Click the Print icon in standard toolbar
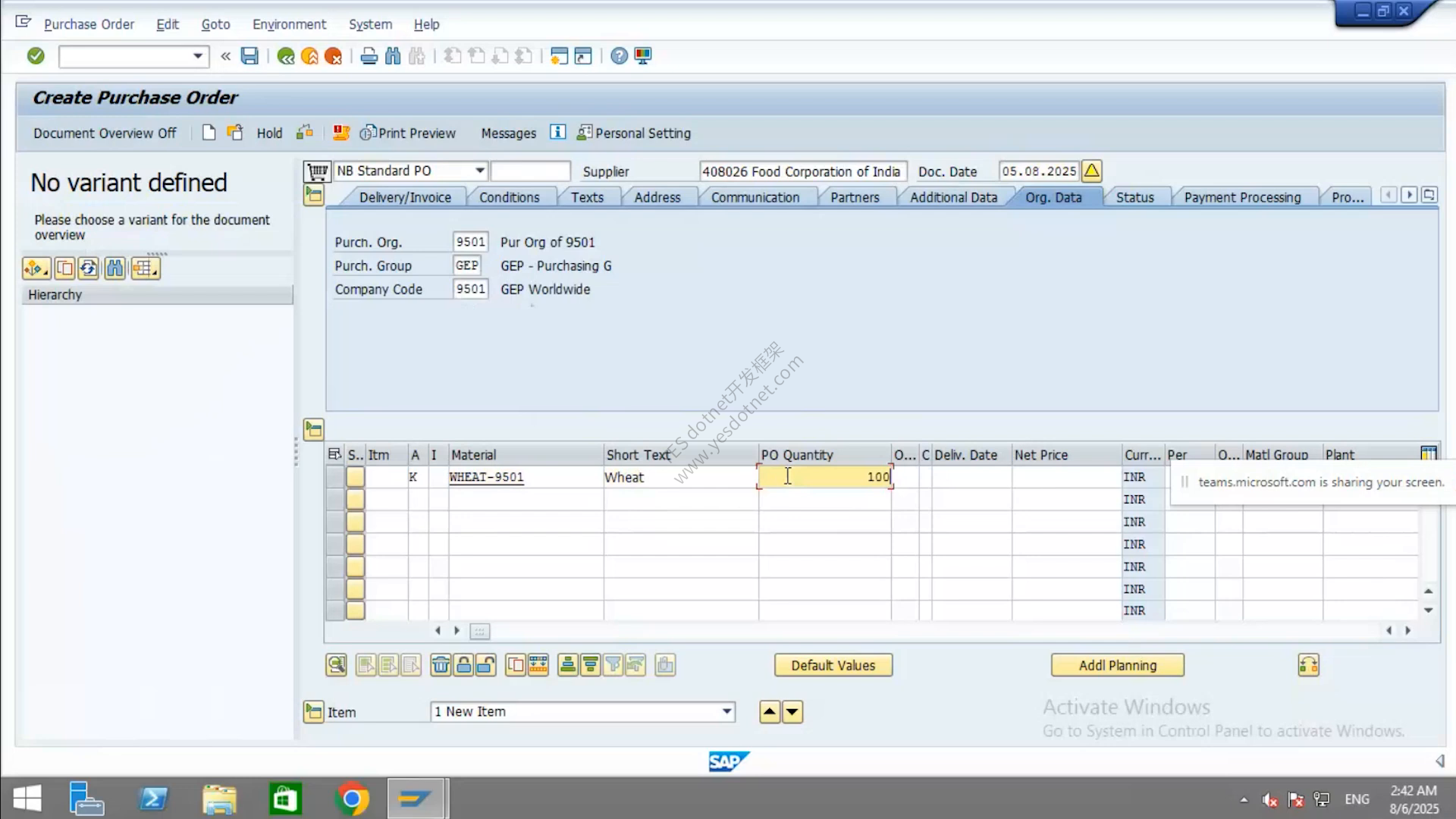The width and height of the screenshot is (1456, 819). 369,56
